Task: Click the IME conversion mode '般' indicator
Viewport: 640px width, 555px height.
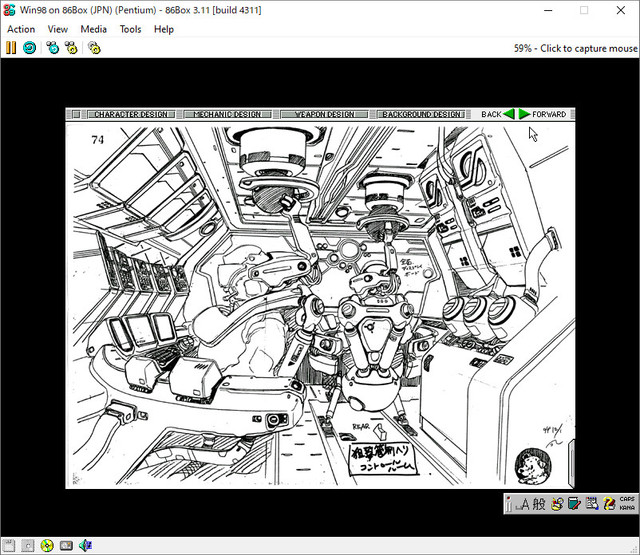Action: point(539,504)
